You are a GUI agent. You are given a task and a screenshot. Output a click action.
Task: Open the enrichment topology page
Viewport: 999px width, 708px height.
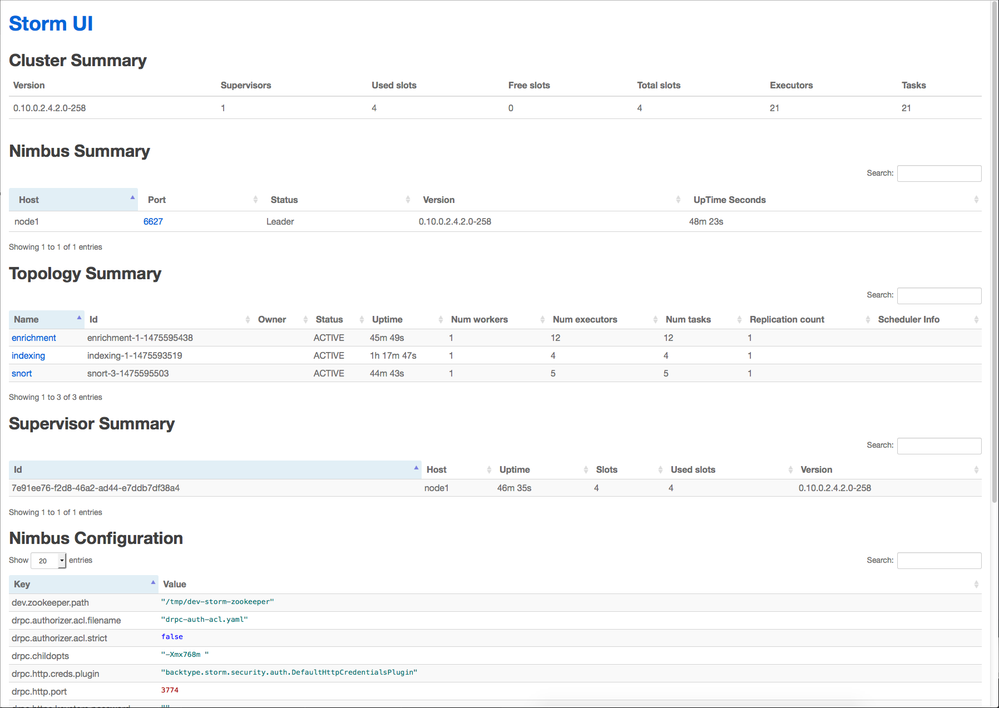point(33,338)
